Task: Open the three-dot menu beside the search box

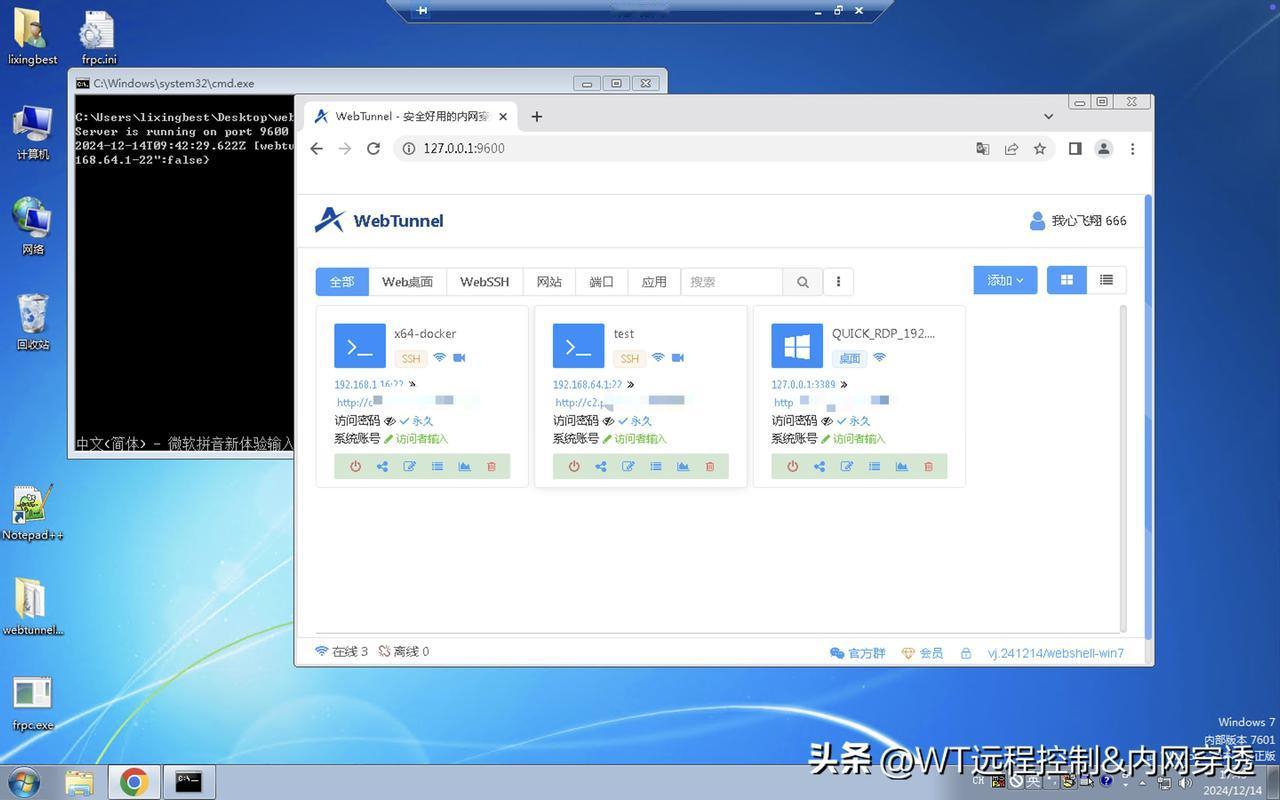Action: tap(838, 282)
